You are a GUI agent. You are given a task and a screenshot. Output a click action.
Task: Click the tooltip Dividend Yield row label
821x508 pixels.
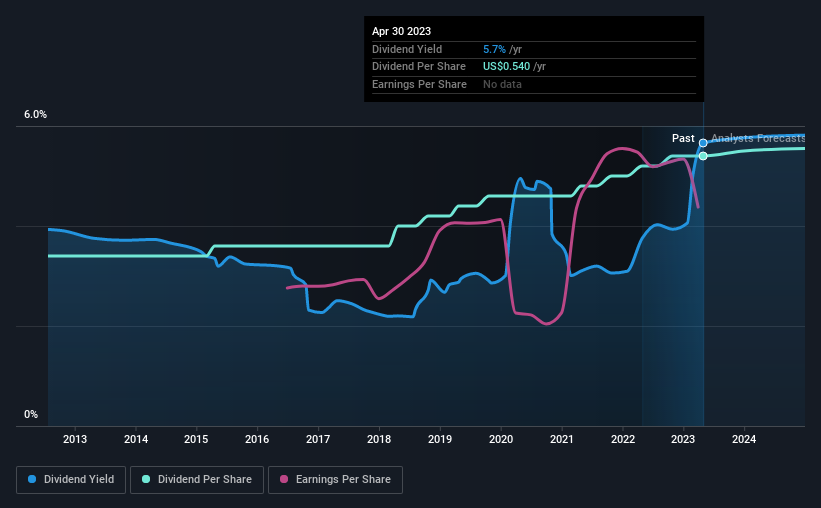coord(407,49)
